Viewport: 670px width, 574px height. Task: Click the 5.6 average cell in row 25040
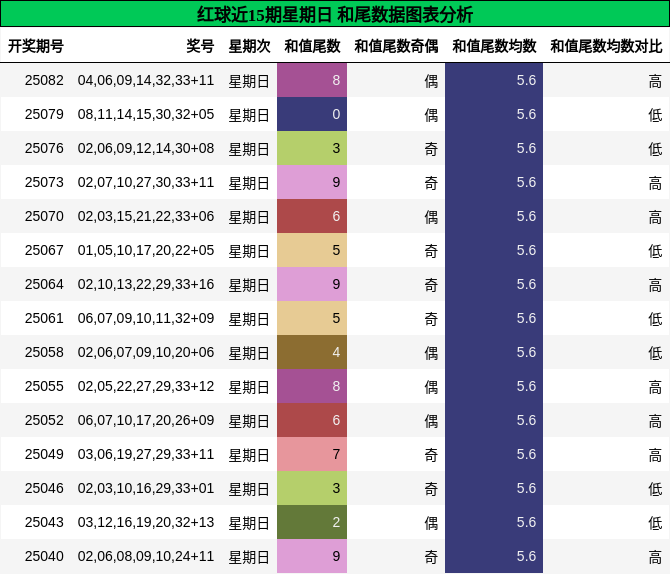click(494, 556)
